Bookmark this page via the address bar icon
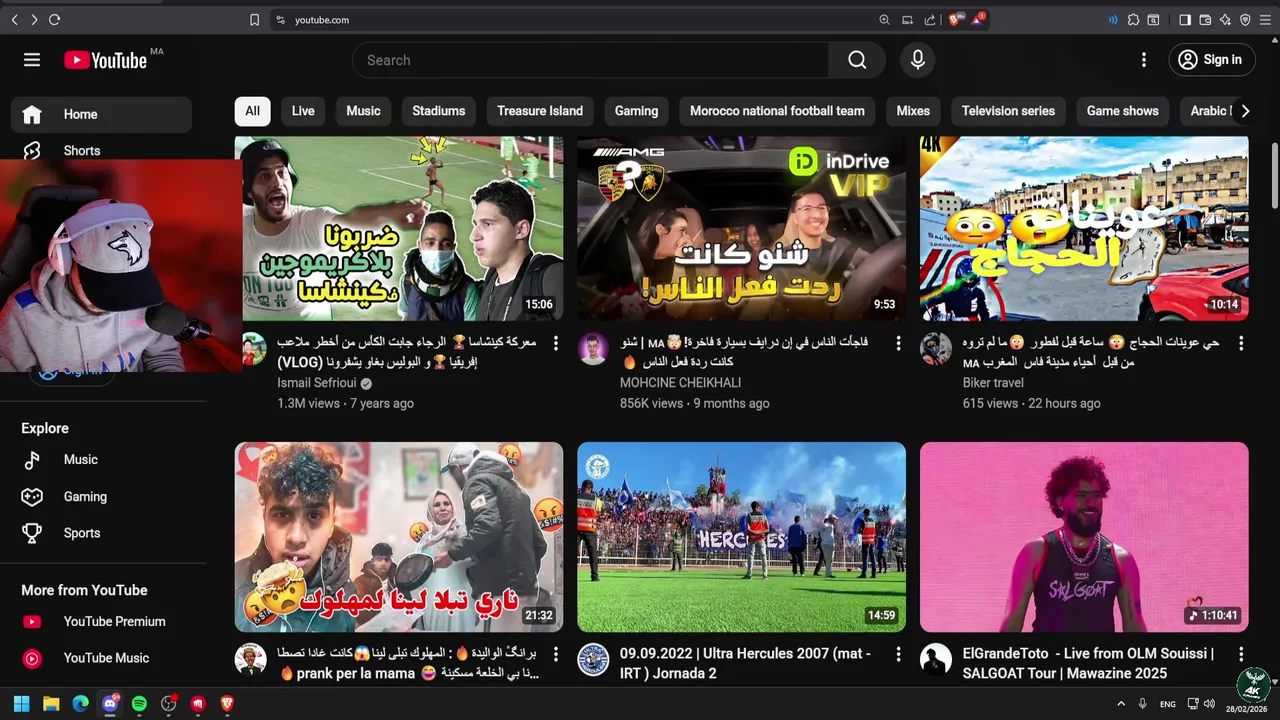Screen dimensions: 1280x720 pyautogui.click(x=254, y=20)
